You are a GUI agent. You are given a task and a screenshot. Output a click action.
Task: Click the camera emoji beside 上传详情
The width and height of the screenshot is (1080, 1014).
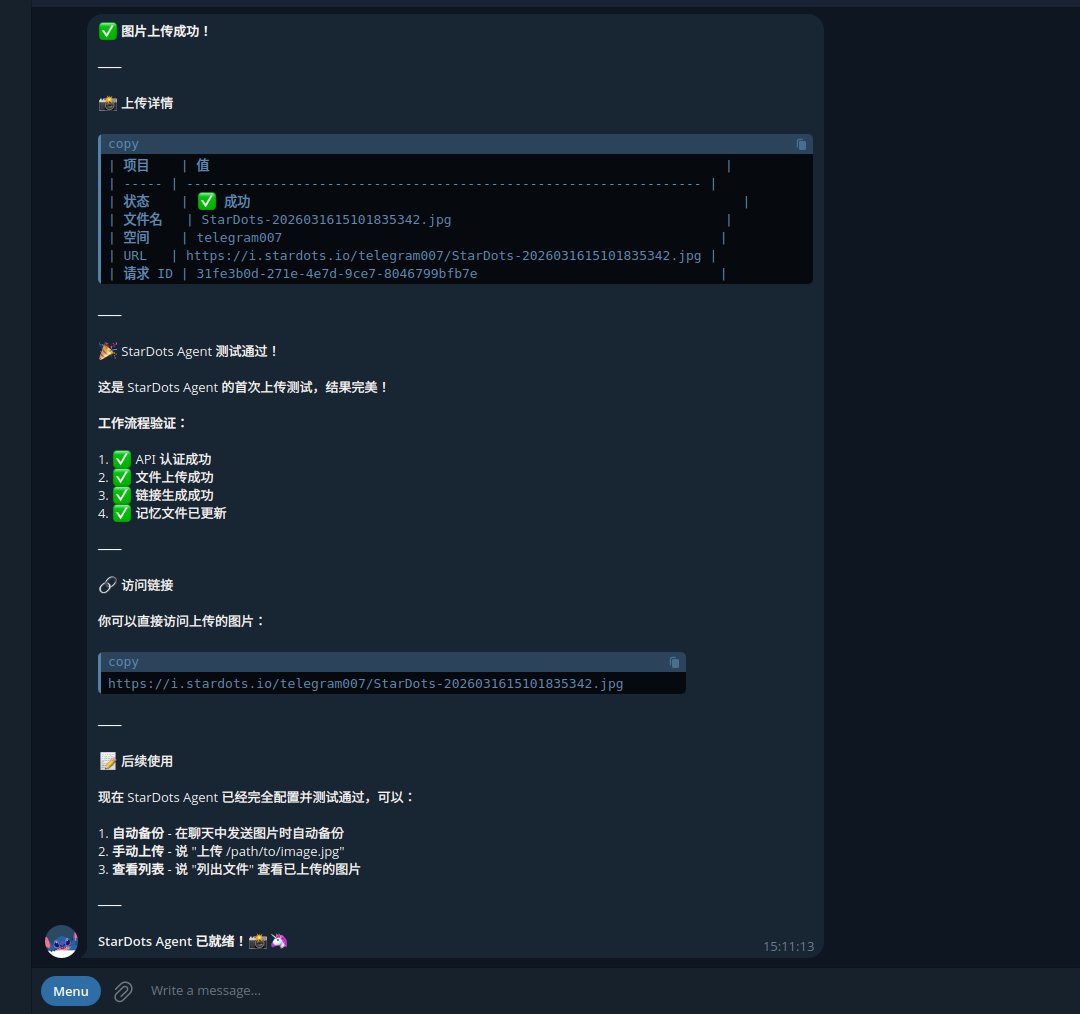pyautogui.click(x=108, y=103)
